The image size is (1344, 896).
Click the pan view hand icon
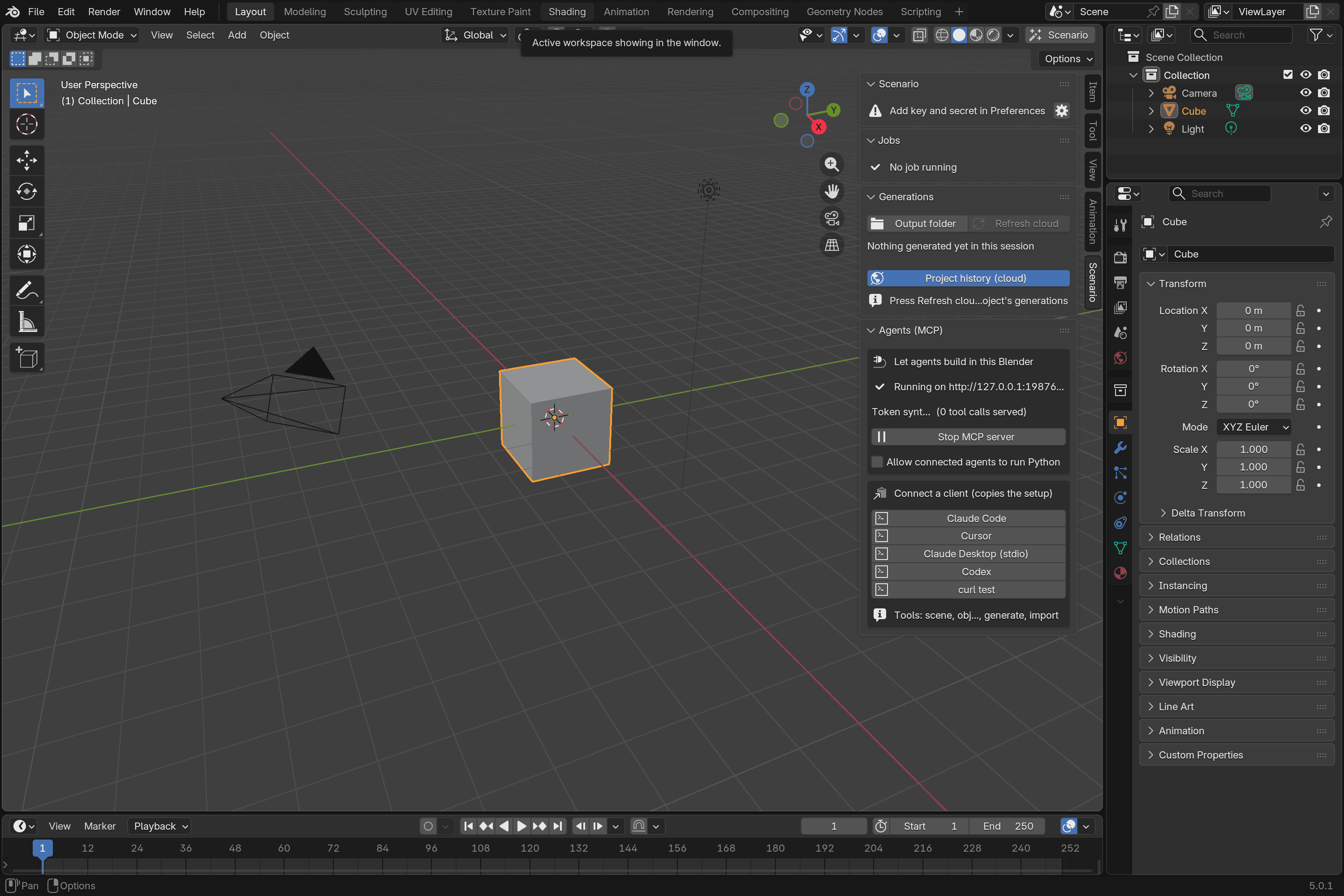[x=831, y=191]
